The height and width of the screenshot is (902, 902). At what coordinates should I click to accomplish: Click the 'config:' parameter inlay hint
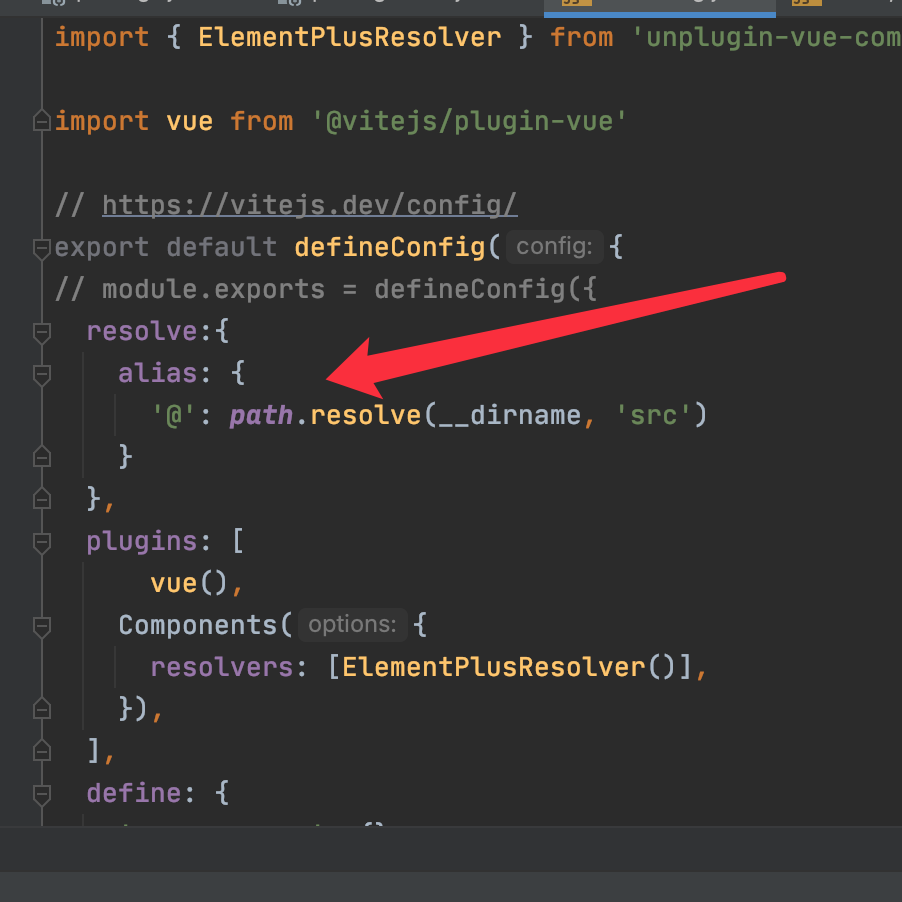(x=555, y=247)
